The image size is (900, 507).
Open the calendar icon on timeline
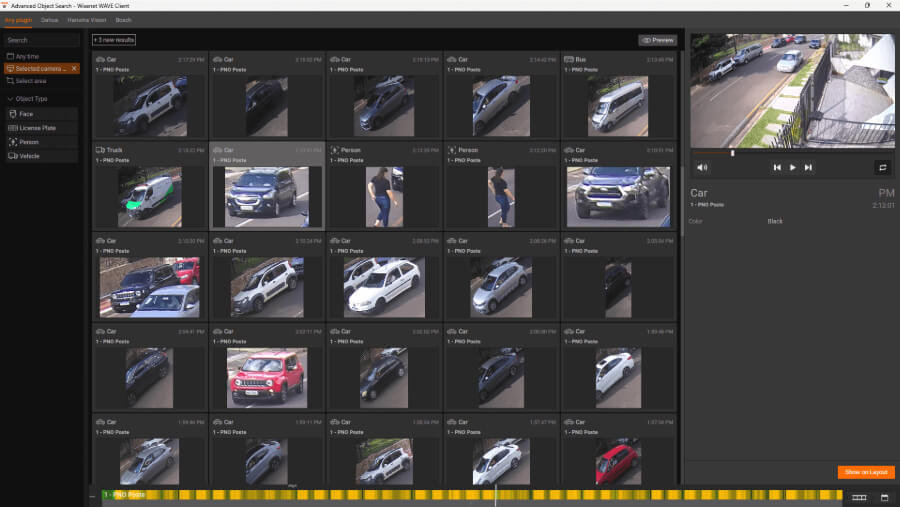point(884,496)
